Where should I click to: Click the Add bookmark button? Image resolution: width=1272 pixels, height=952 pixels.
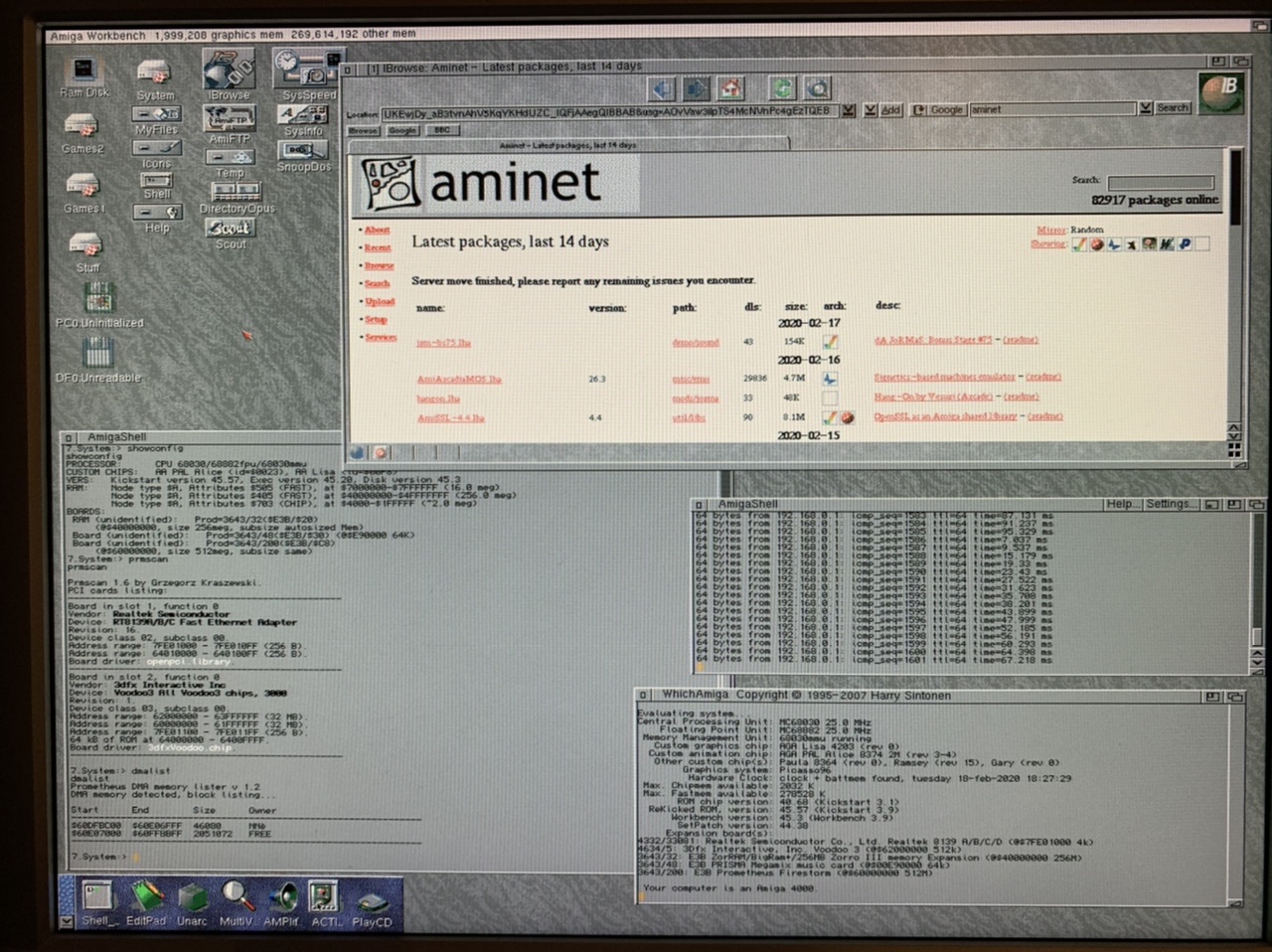pyautogui.click(x=890, y=110)
